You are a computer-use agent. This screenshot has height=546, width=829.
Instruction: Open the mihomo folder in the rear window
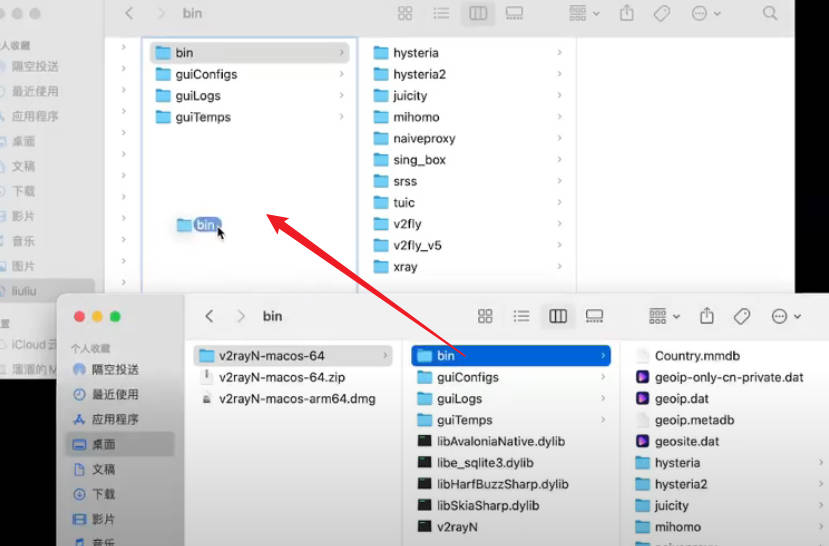click(x=467, y=117)
